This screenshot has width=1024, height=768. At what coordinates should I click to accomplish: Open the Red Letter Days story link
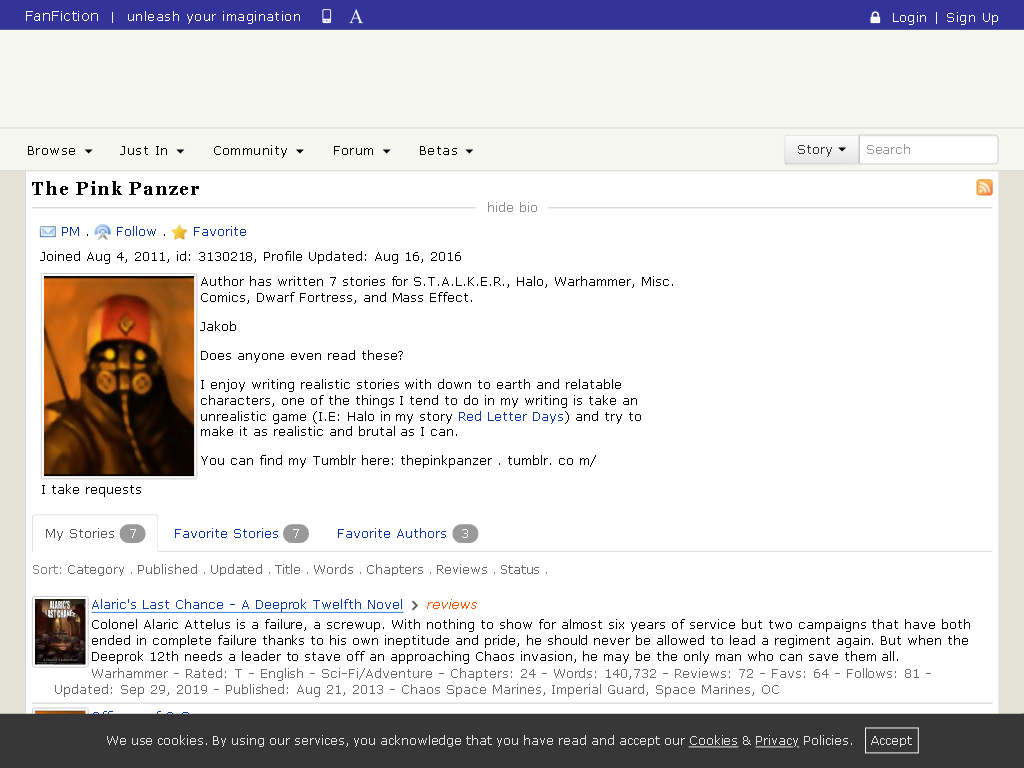point(511,417)
